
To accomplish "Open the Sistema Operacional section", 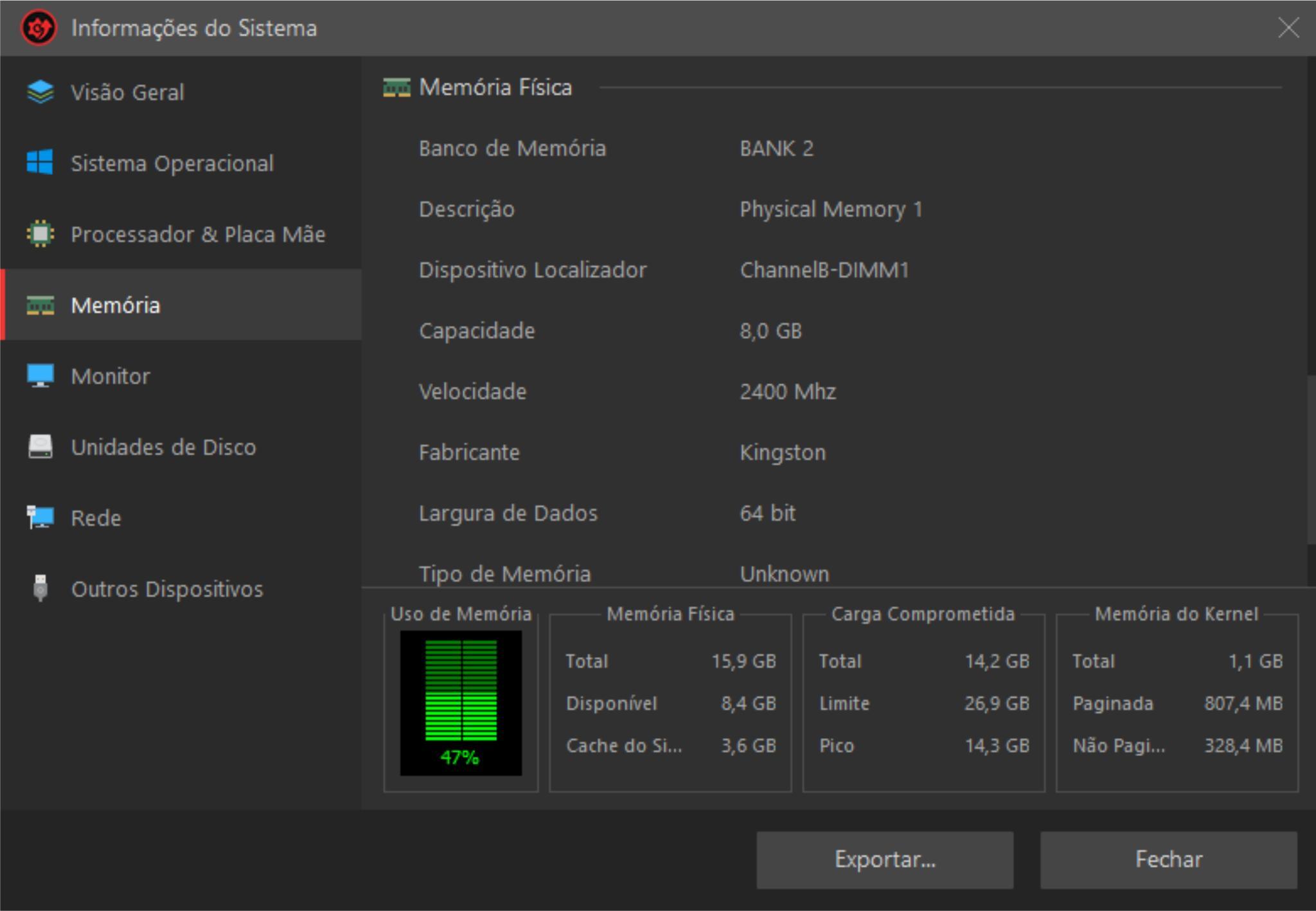I will pyautogui.click(x=181, y=163).
